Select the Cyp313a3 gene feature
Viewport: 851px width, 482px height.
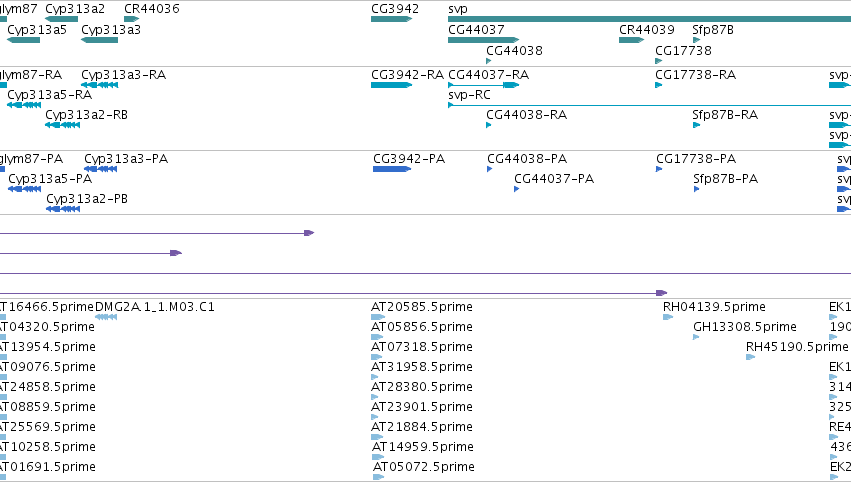click(99, 40)
